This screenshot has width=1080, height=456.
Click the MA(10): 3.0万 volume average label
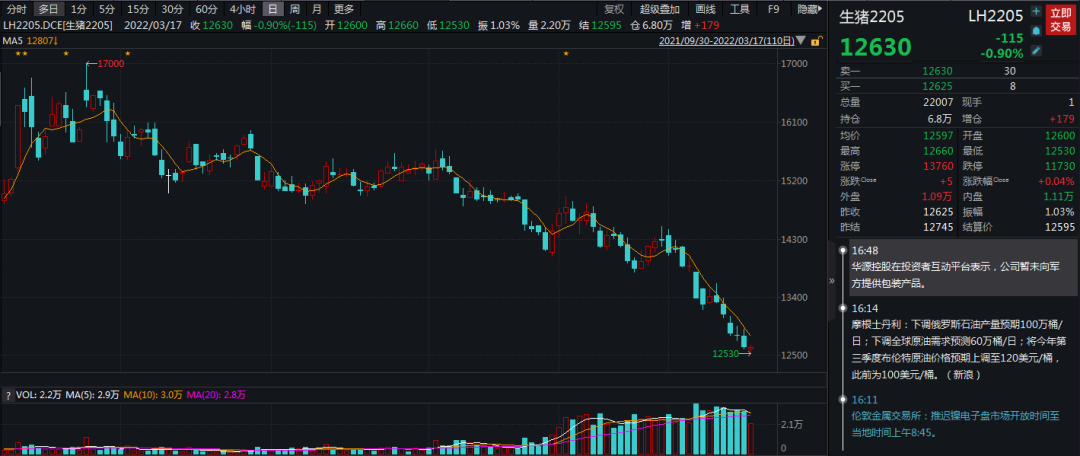click(152, 395)
